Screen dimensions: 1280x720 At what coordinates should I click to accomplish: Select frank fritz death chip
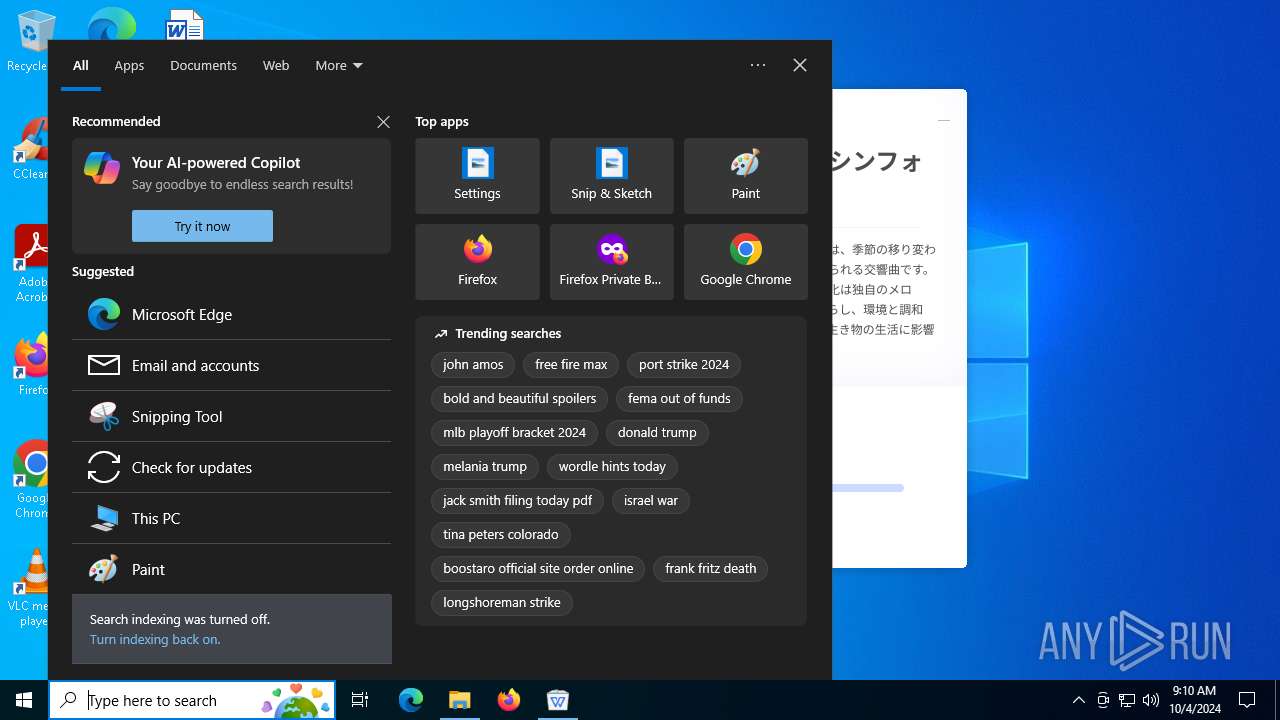[x=711, y=569]
